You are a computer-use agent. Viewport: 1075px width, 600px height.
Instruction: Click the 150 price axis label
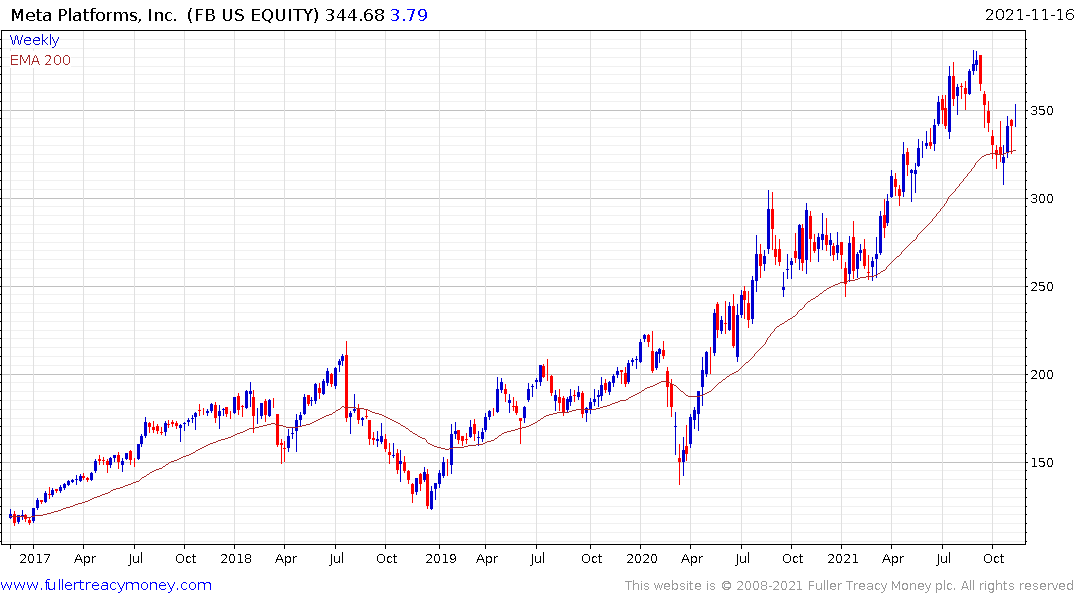[x=1042, y=463]
